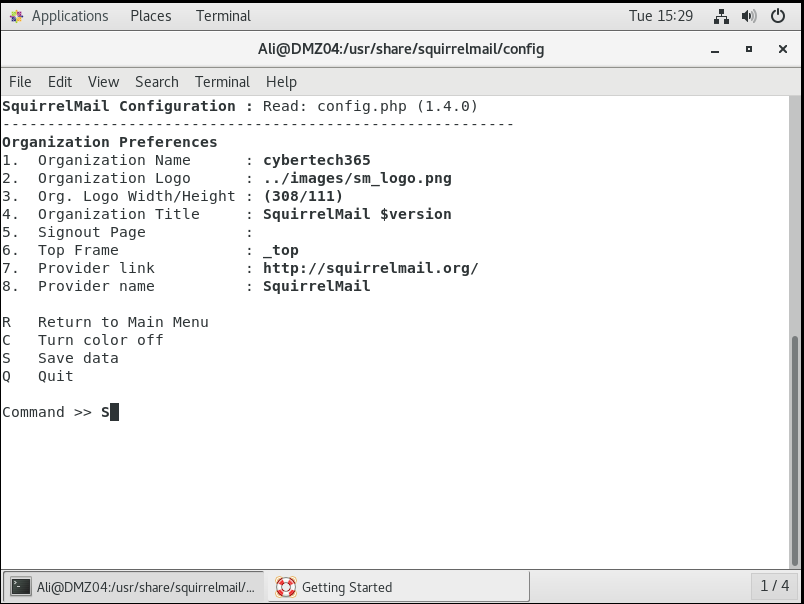This screenshot has height=604, width=804.
Task: Click the 'Org. Logo Width/Height' label
Action: 137,196
